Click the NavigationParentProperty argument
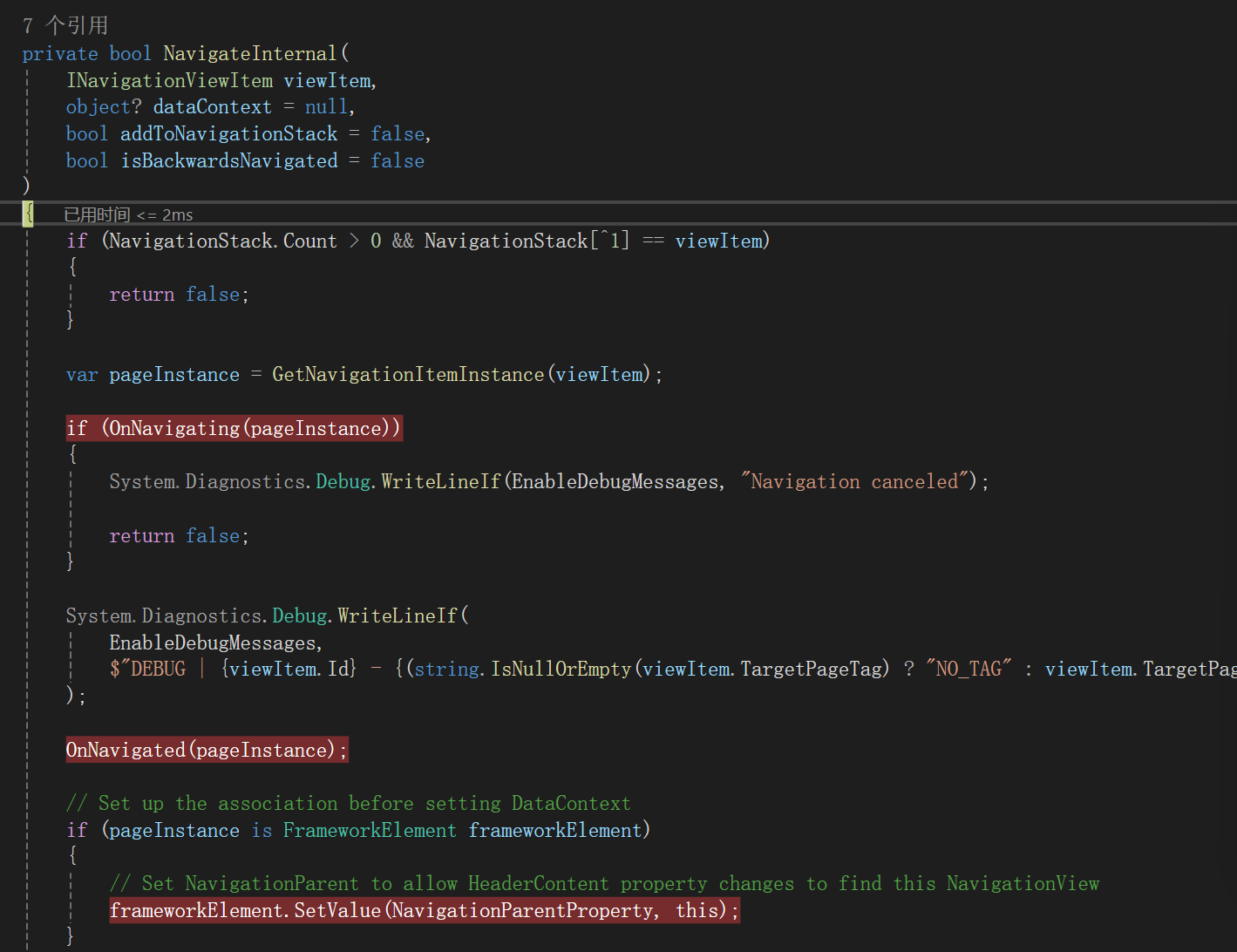 click(x=523, y=911)
